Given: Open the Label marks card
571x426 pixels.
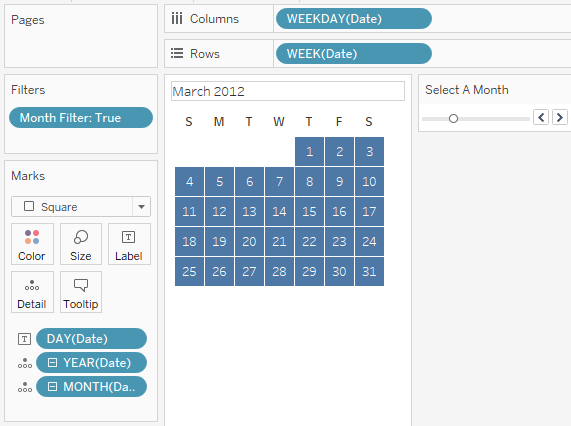Looking at the screenshot, I should 129,244.
